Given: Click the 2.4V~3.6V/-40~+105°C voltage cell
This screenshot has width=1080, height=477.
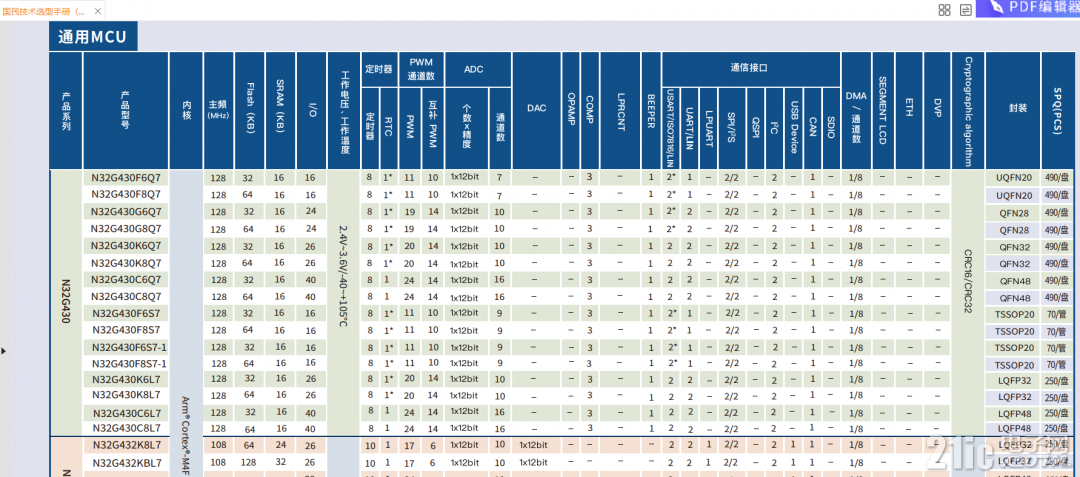Looking at the screenshot, I should pyautogui.click(x=344, y=275).
